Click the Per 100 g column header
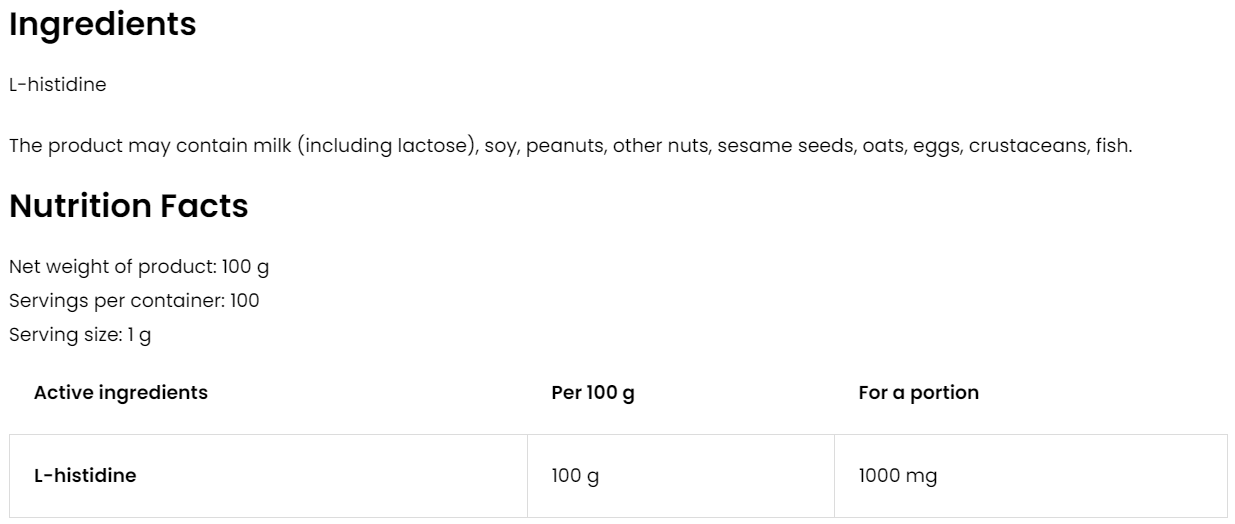 (593, 393)
